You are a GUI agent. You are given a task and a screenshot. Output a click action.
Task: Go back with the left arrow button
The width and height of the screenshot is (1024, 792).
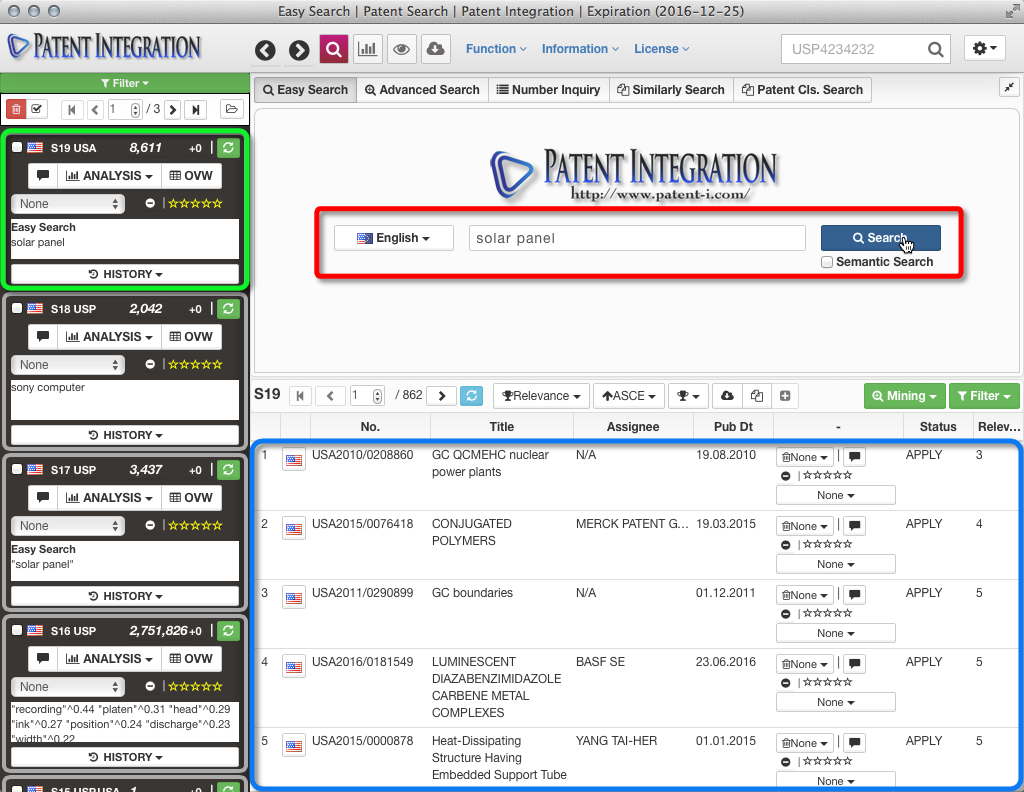[x=265, y=50]
